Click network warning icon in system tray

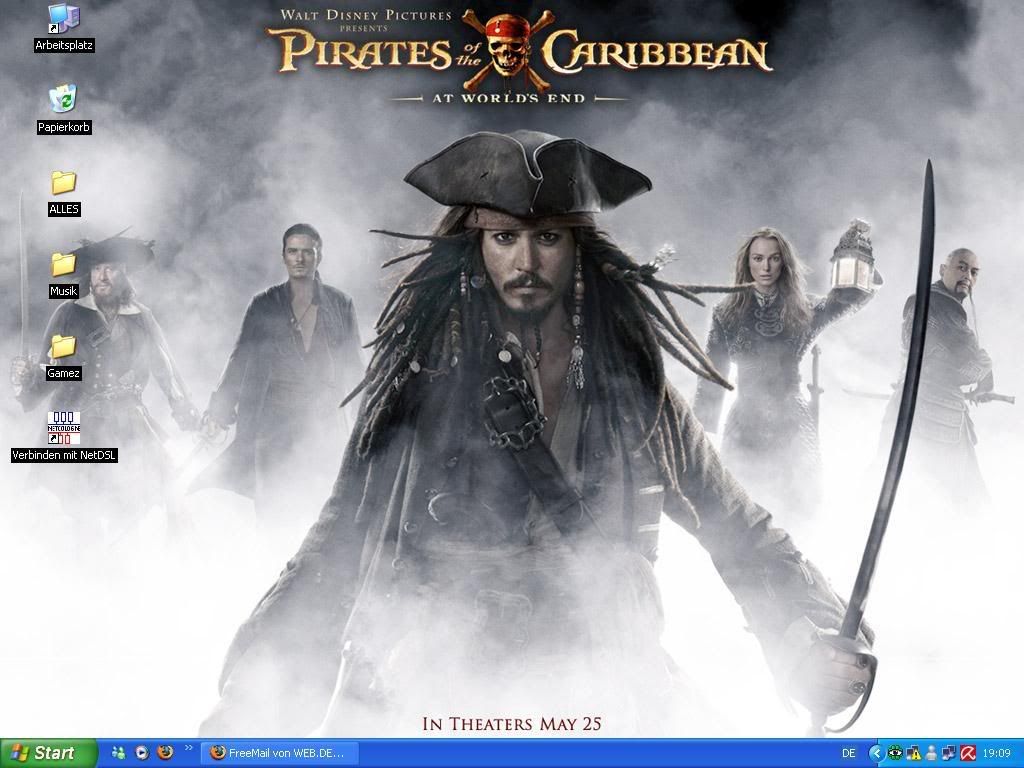coord(913,753)
